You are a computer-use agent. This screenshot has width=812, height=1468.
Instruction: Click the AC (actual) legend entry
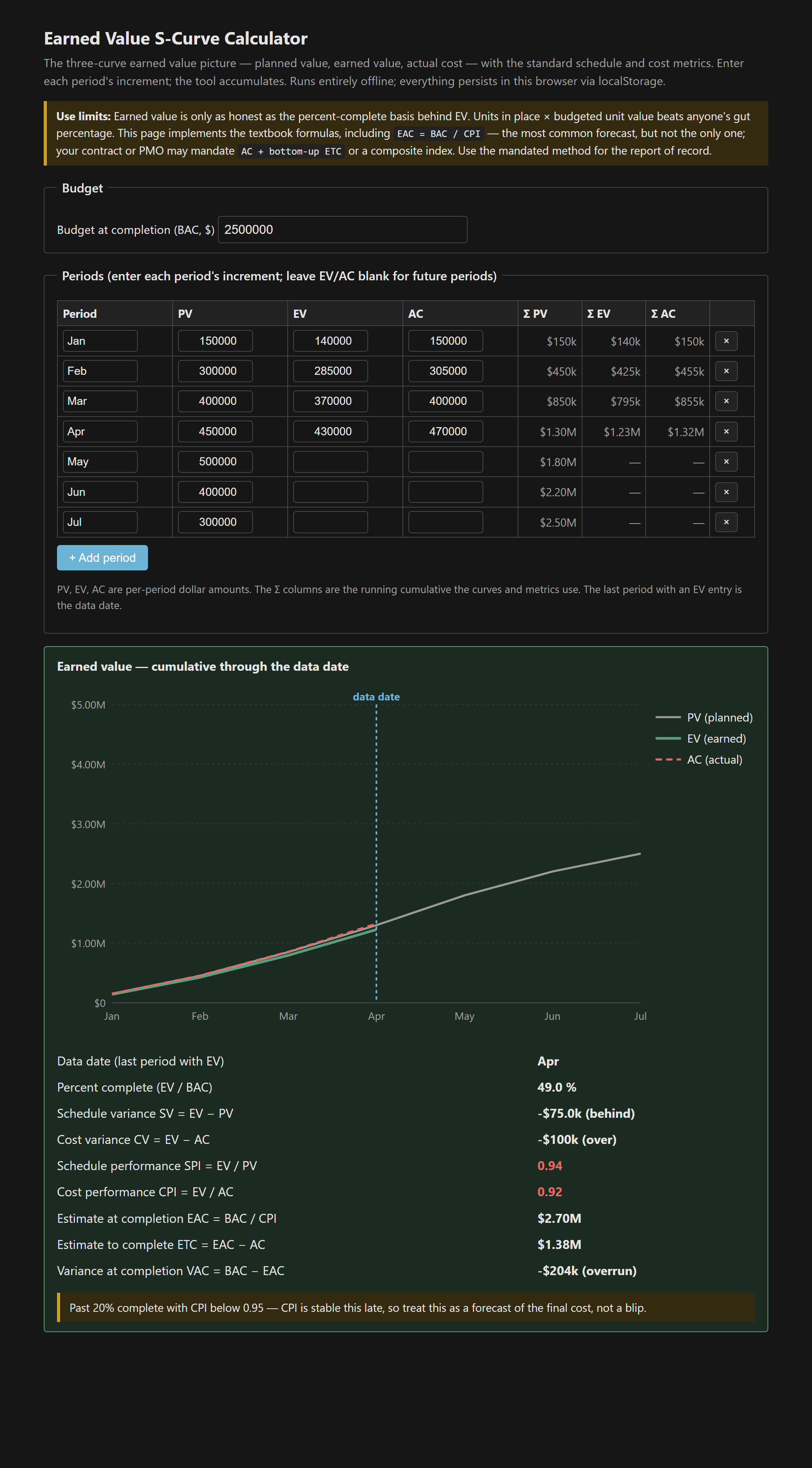point(699,760)
